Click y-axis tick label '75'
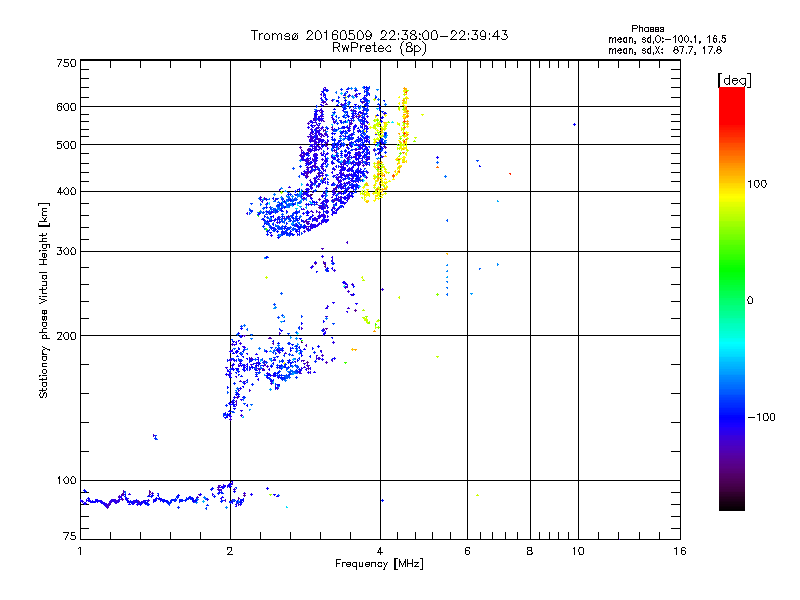 (x=70, y=536)
